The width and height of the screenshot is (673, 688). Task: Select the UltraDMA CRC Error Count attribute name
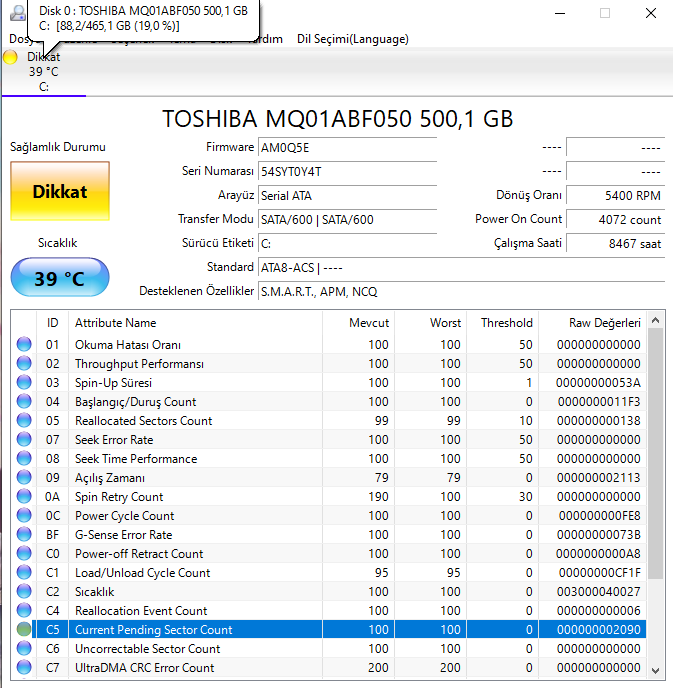tap(144, 668)
